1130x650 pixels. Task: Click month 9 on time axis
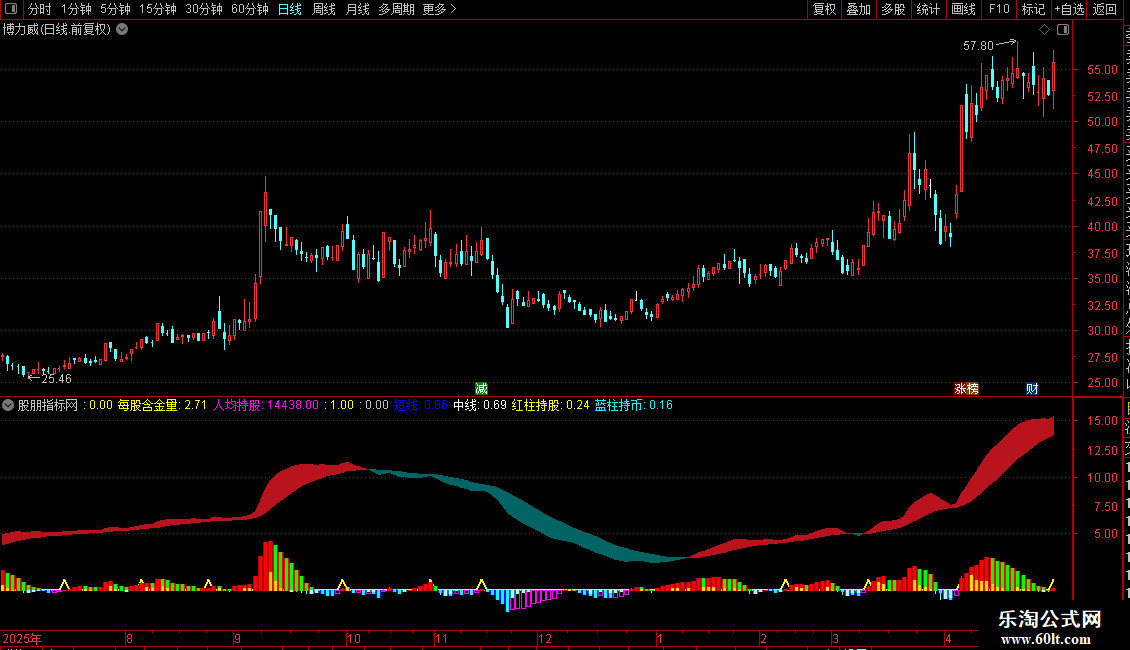coord(237,638)
